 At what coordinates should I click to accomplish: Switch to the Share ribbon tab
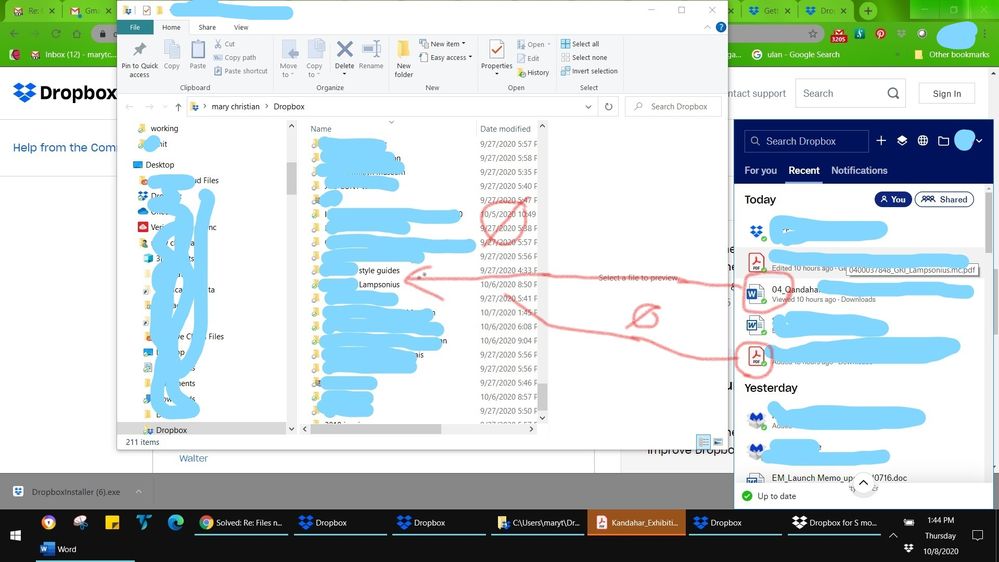click(x=207, y=27)
